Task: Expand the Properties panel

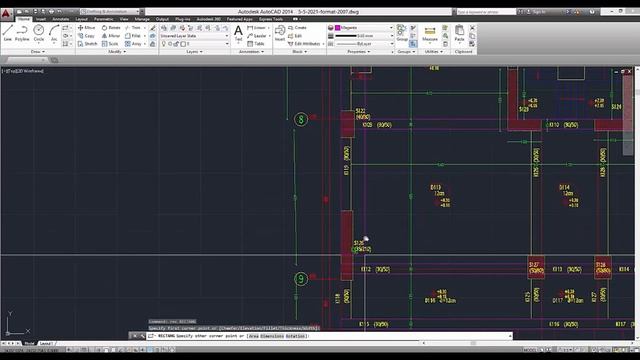Action: (358, 52)
